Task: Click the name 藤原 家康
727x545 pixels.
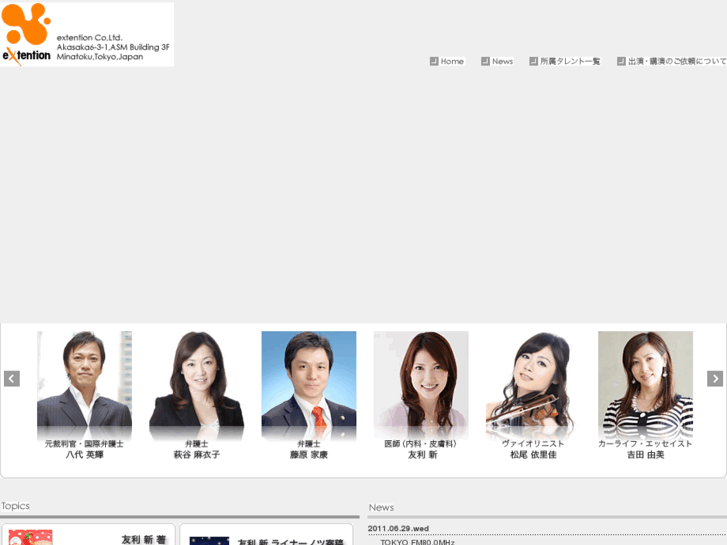Action: click(309, 455)
